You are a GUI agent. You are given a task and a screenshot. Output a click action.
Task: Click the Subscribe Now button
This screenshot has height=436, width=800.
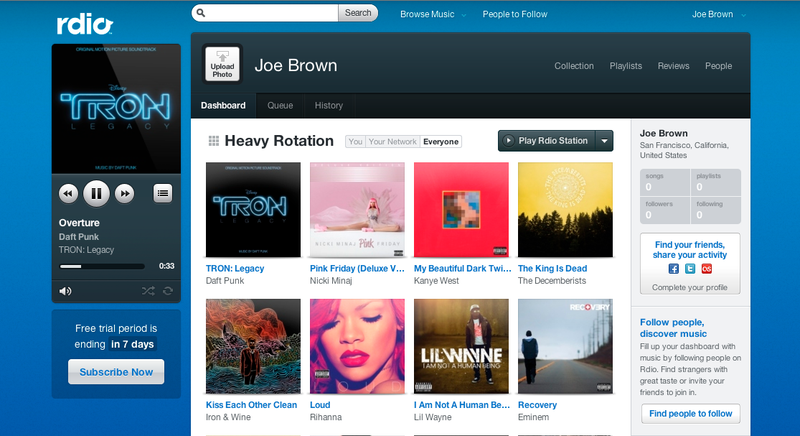(116, 372)
